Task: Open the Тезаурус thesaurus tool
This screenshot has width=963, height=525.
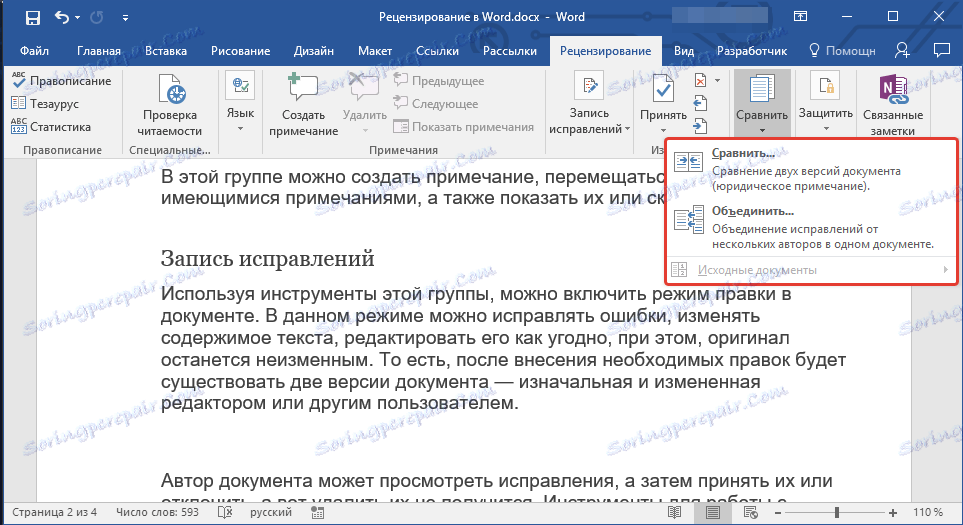Action: [x=52, y=104]
